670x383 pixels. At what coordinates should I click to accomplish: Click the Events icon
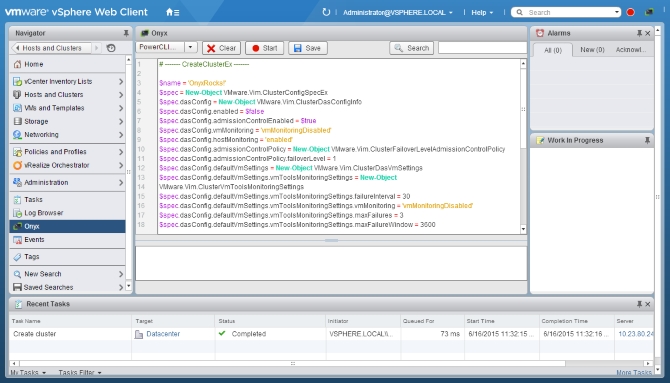pyautogui.click(x=17, y=240)
